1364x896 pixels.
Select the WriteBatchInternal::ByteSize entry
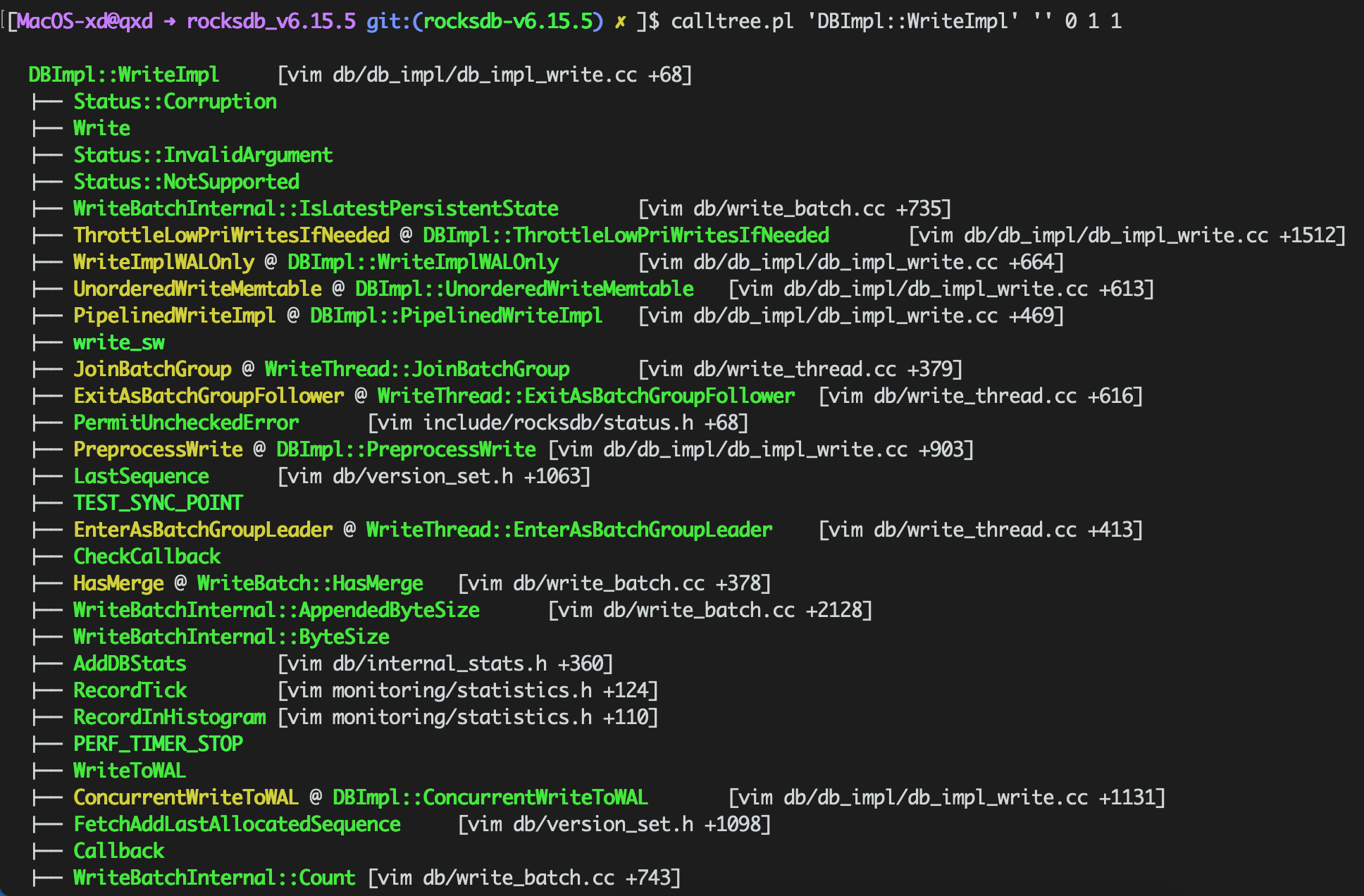tap(232, 637)
